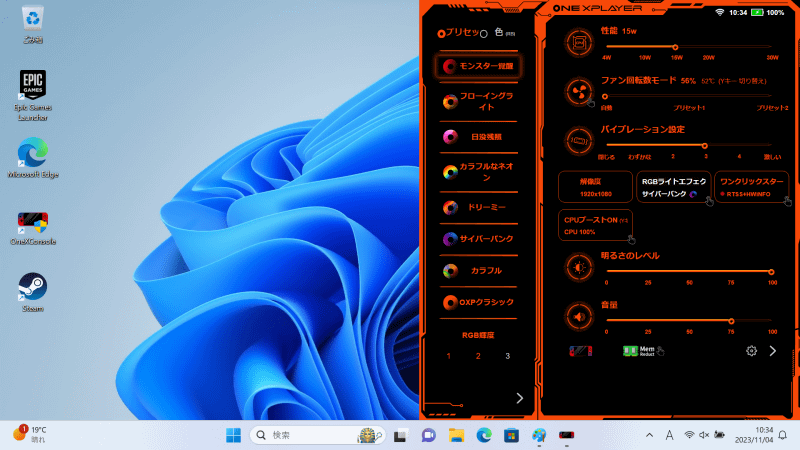800x450 pixels.
Task: Select the 日没残照 RGB preset
Action: click(478, 137)
